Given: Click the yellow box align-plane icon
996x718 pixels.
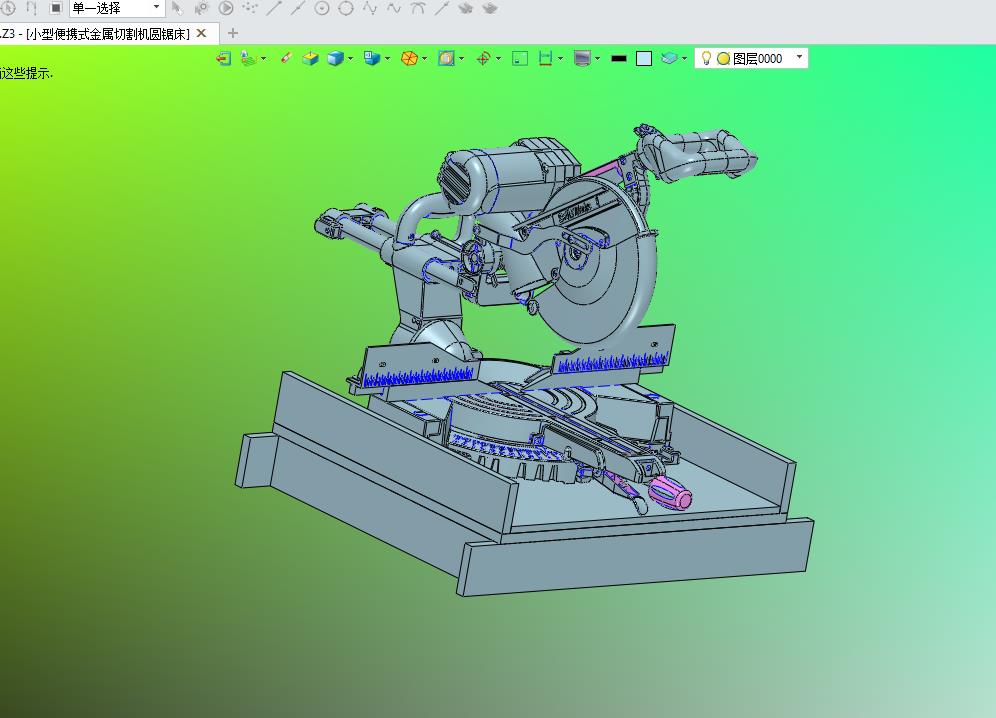Looking at the screenshot, I should (310, 58).
